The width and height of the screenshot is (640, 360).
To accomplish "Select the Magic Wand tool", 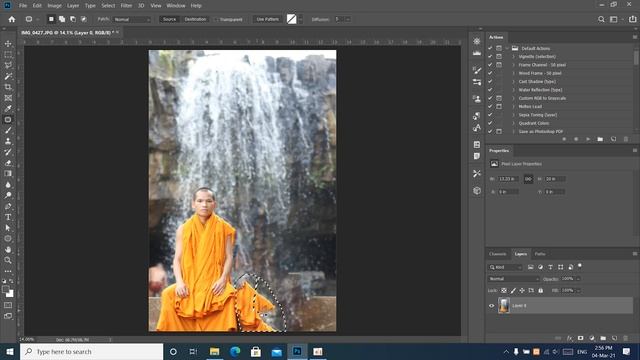I will (x=8, y=76).
